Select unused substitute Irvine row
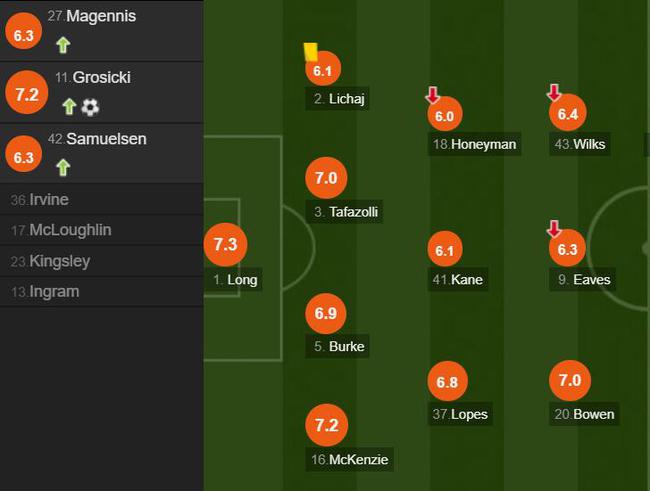Viewport: 650px width, 491px height. [x=102, y=199]
